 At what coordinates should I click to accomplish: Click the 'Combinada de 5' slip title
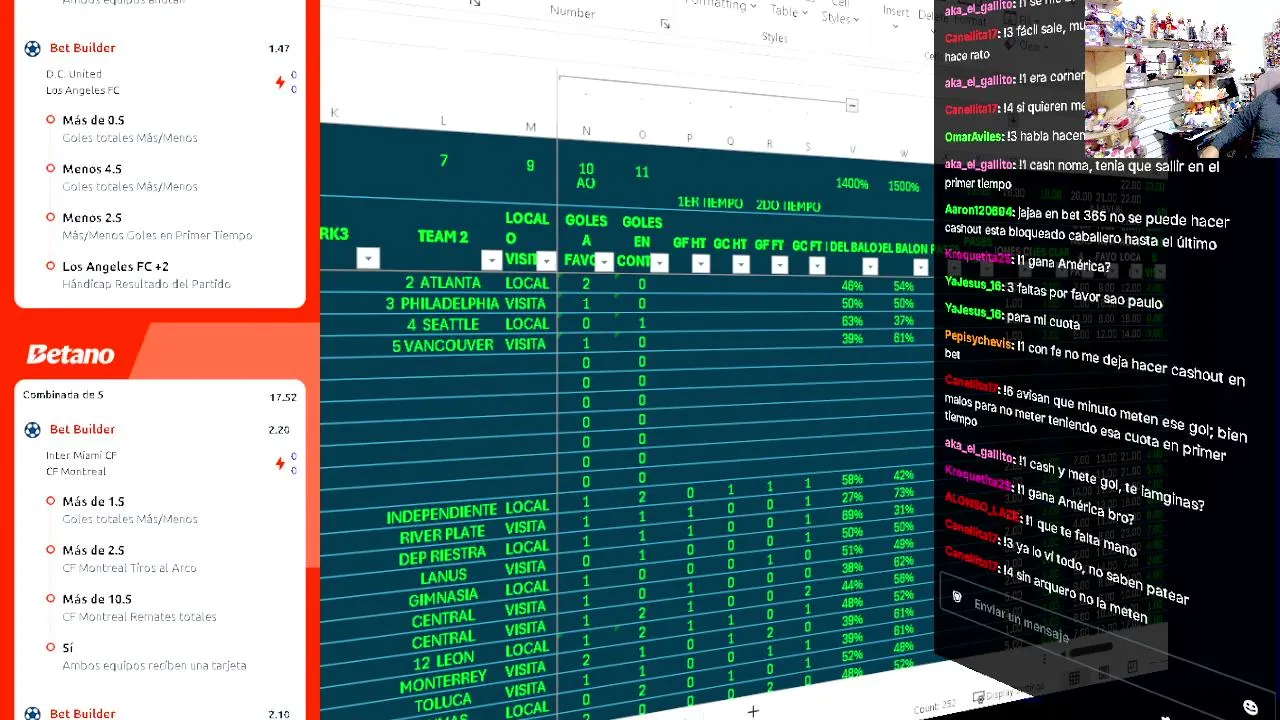63,396
